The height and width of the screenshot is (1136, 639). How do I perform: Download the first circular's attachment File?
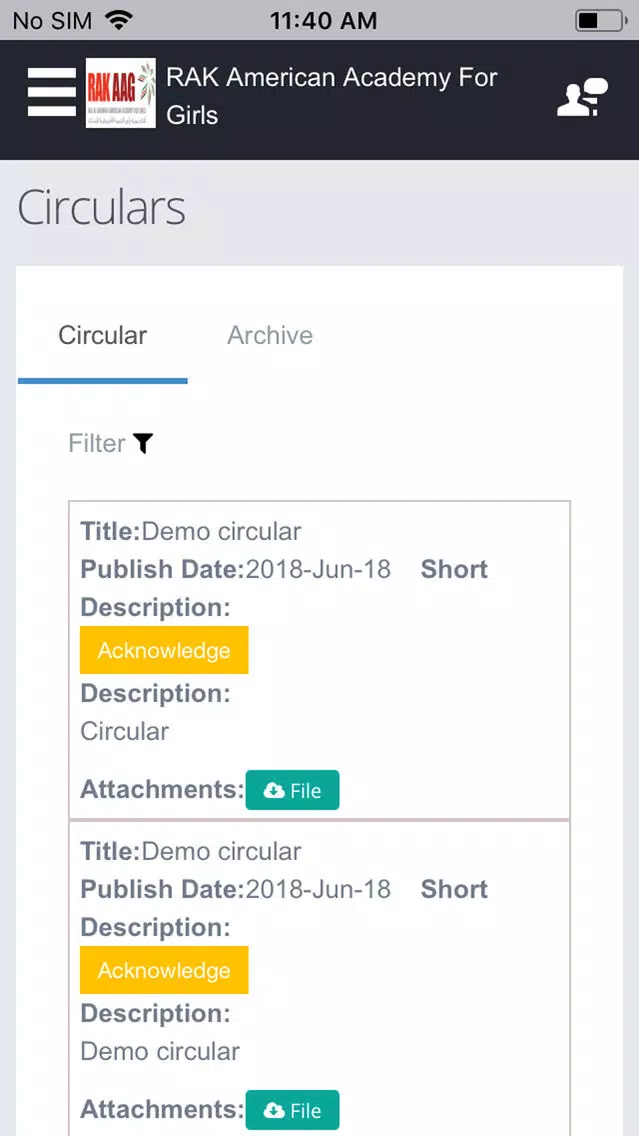[x=292, y=790]
